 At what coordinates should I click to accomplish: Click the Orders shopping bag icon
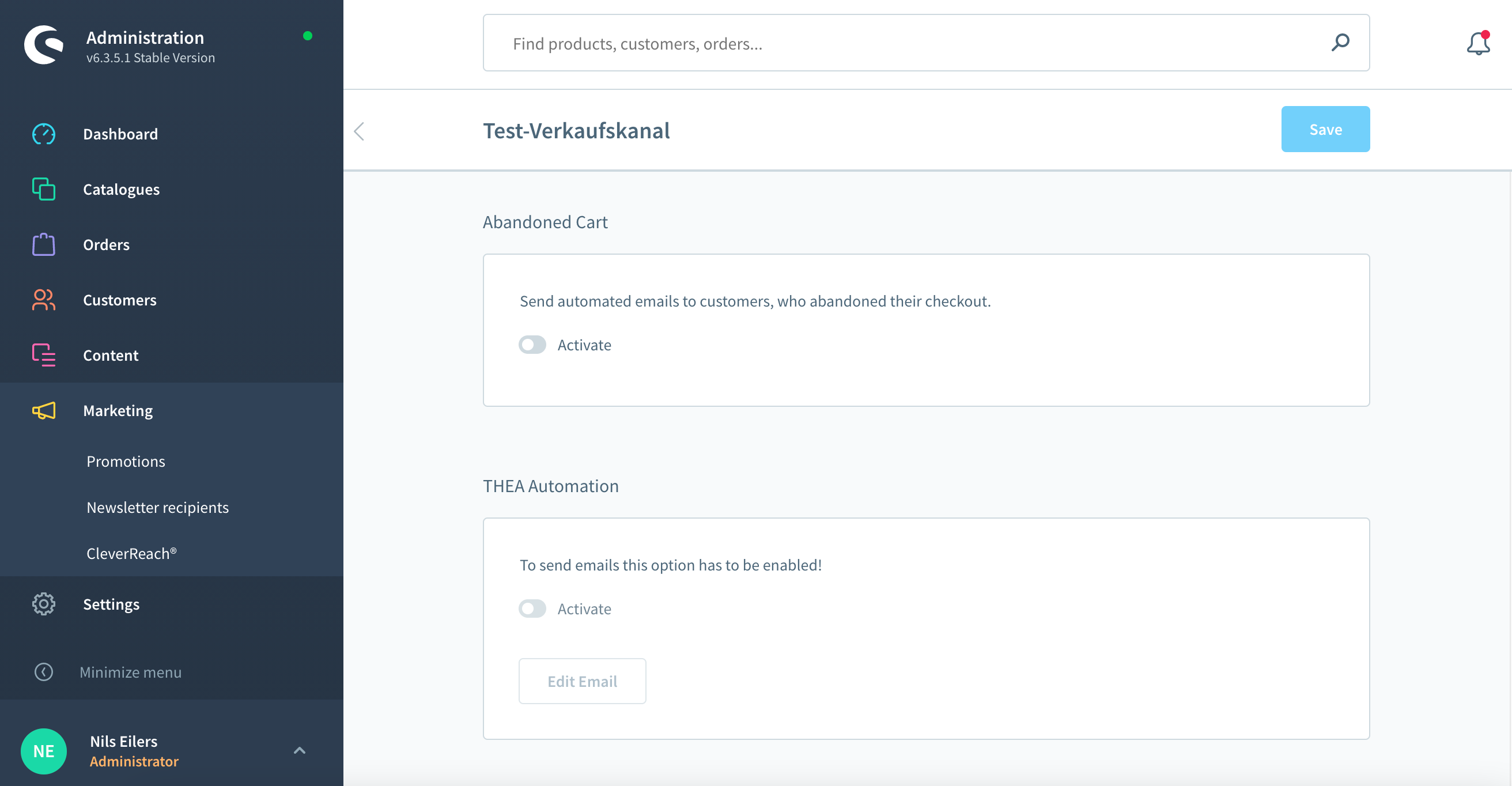pyautogui.click(x=43, y=244)
